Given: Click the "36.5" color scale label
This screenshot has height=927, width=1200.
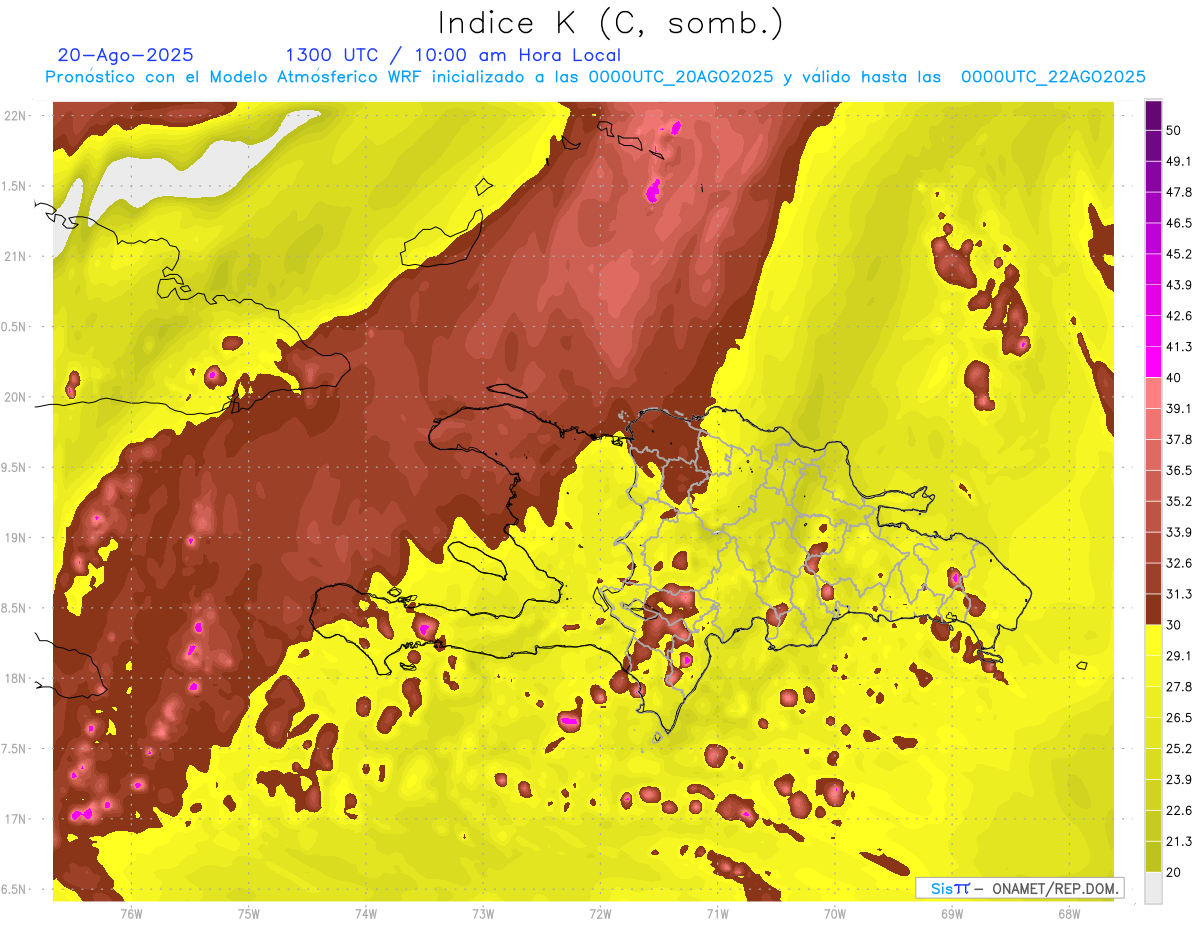Looking at the screenshot, I should tap(1178, 470).
